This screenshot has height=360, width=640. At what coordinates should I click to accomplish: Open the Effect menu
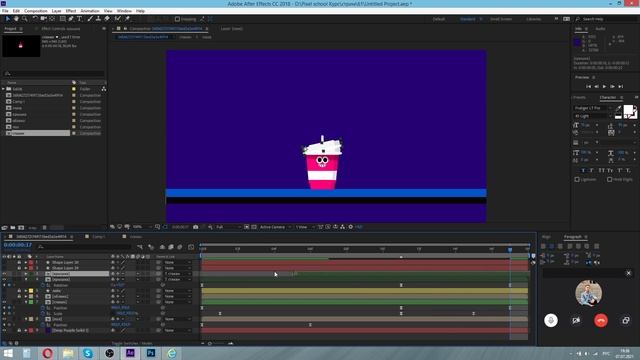point(71,11)
